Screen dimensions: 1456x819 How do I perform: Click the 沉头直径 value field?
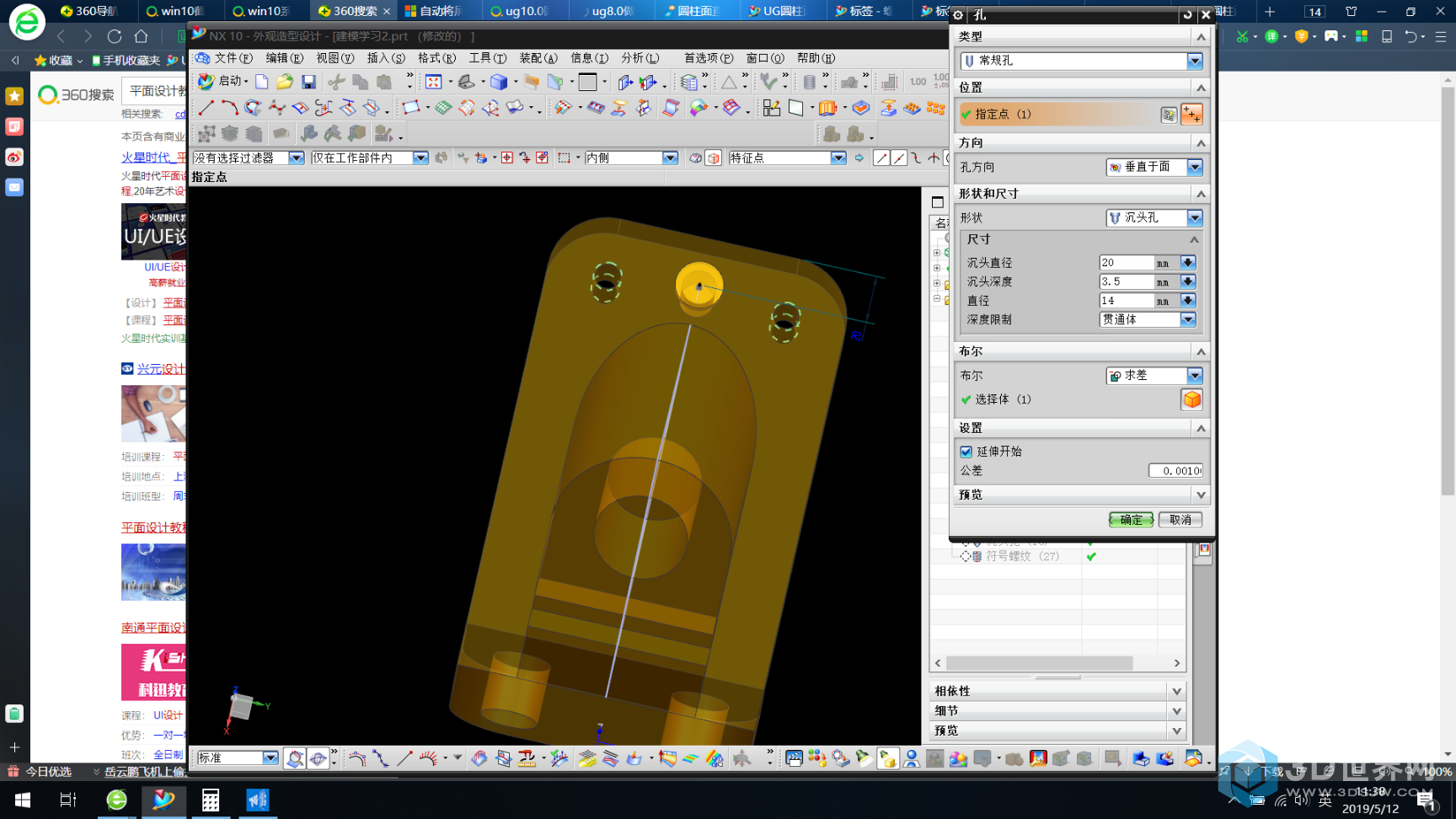tap(1126, 263)
